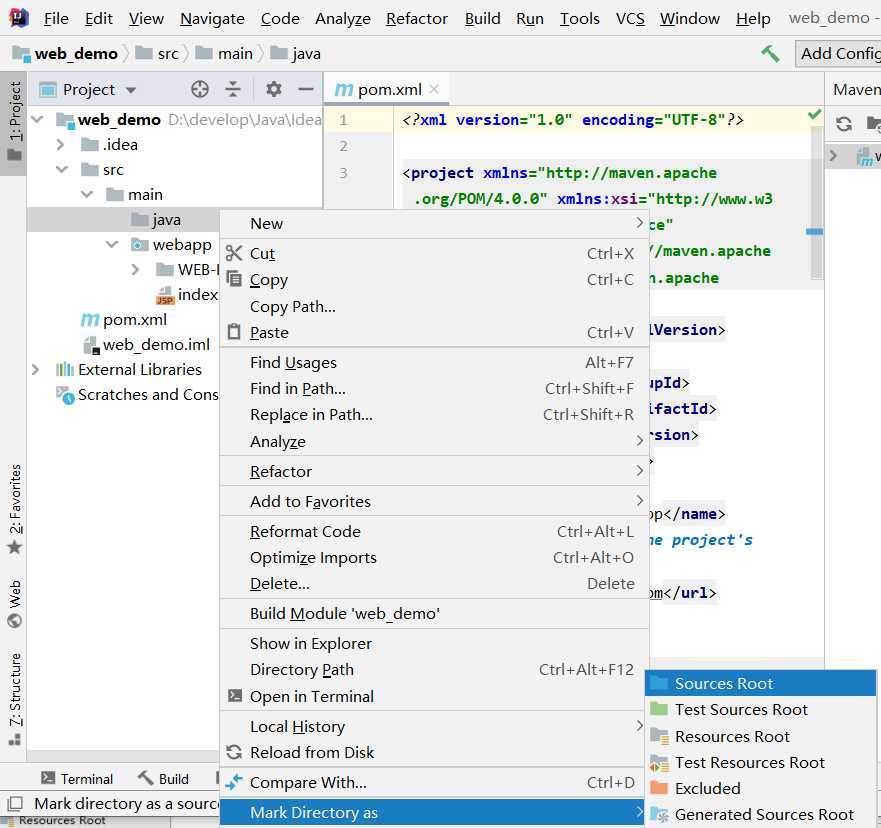Click the orange Excluded folder icon
This screenshot has height=828, width=881.
tap(659, 788)
